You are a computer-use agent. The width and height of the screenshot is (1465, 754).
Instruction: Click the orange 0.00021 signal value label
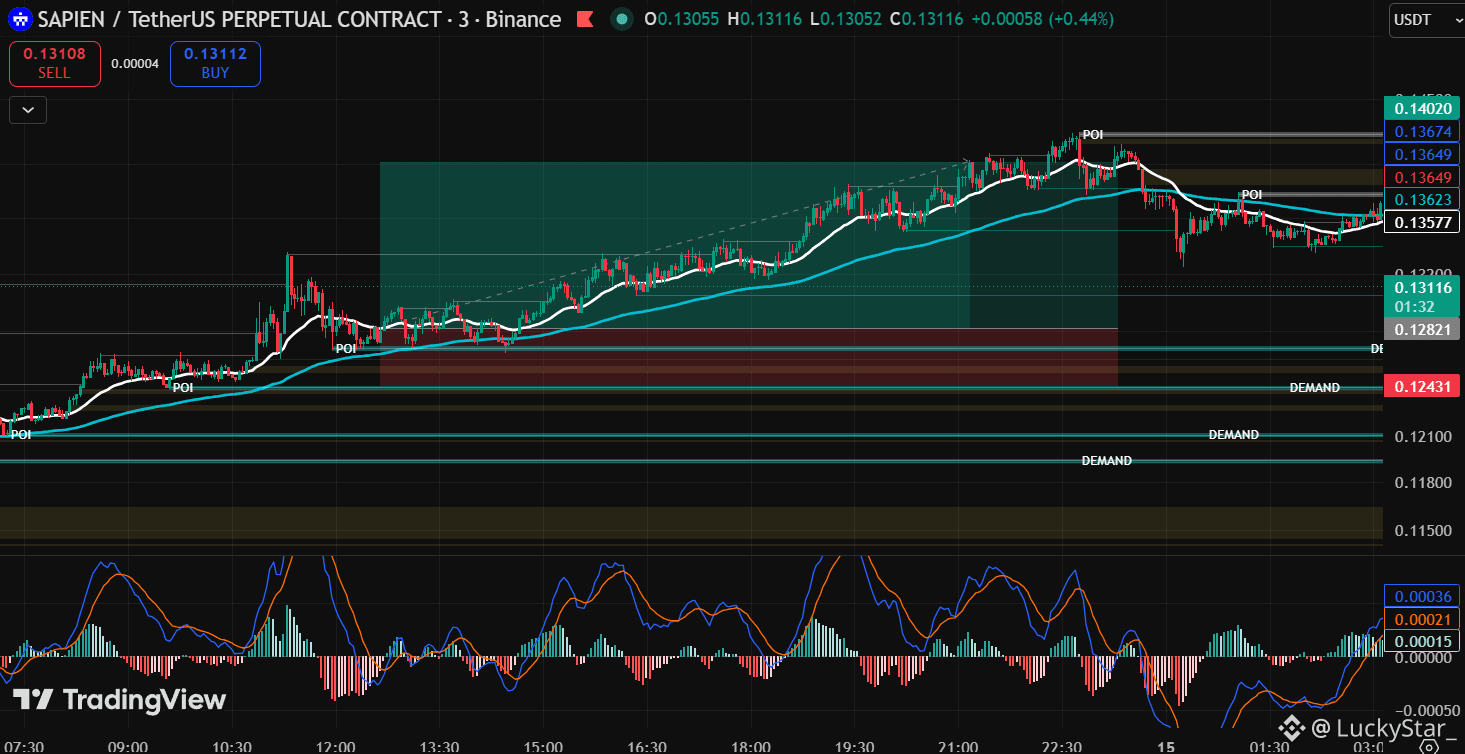[1422, 619]
